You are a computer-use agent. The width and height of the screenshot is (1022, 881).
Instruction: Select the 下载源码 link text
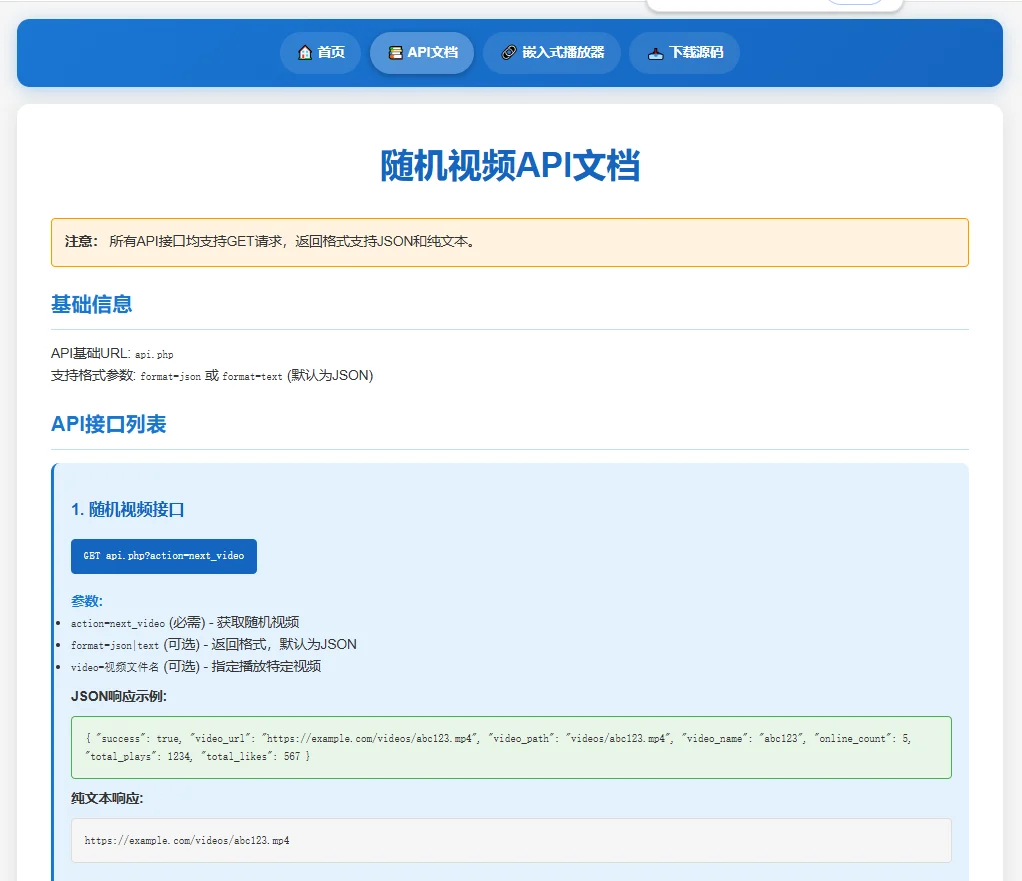pos(696,53)
